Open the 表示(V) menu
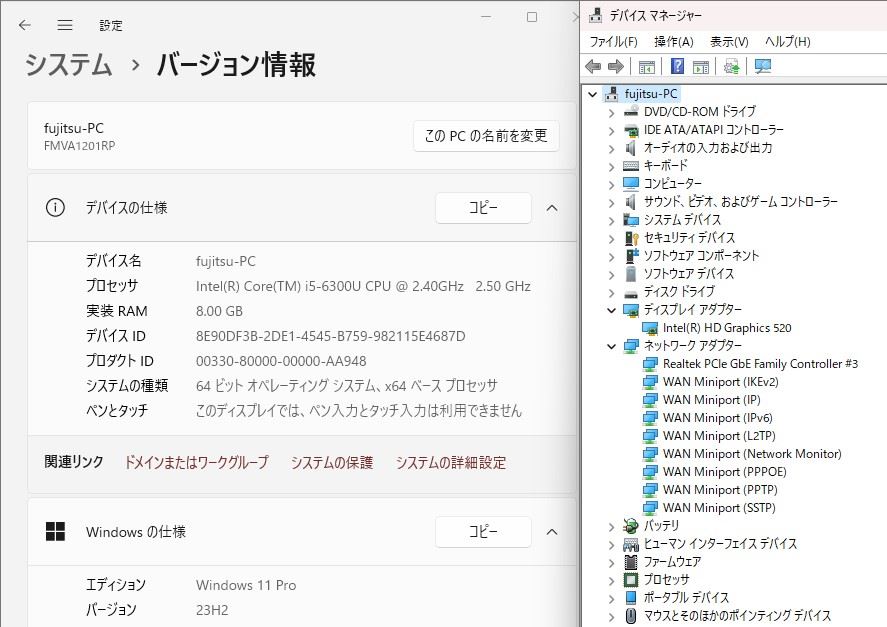The height and width of the screenshot is (627, 887). (729, 41)
